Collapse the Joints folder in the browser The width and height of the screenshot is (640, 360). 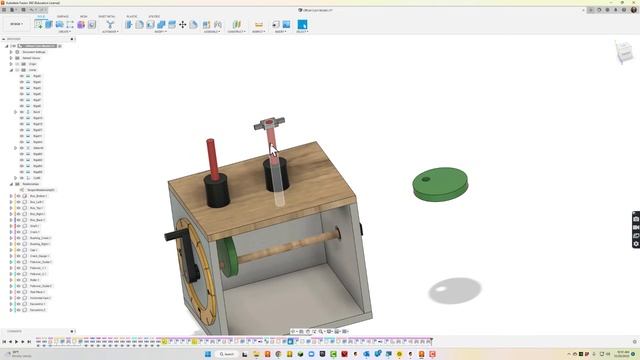coord(11,70)
